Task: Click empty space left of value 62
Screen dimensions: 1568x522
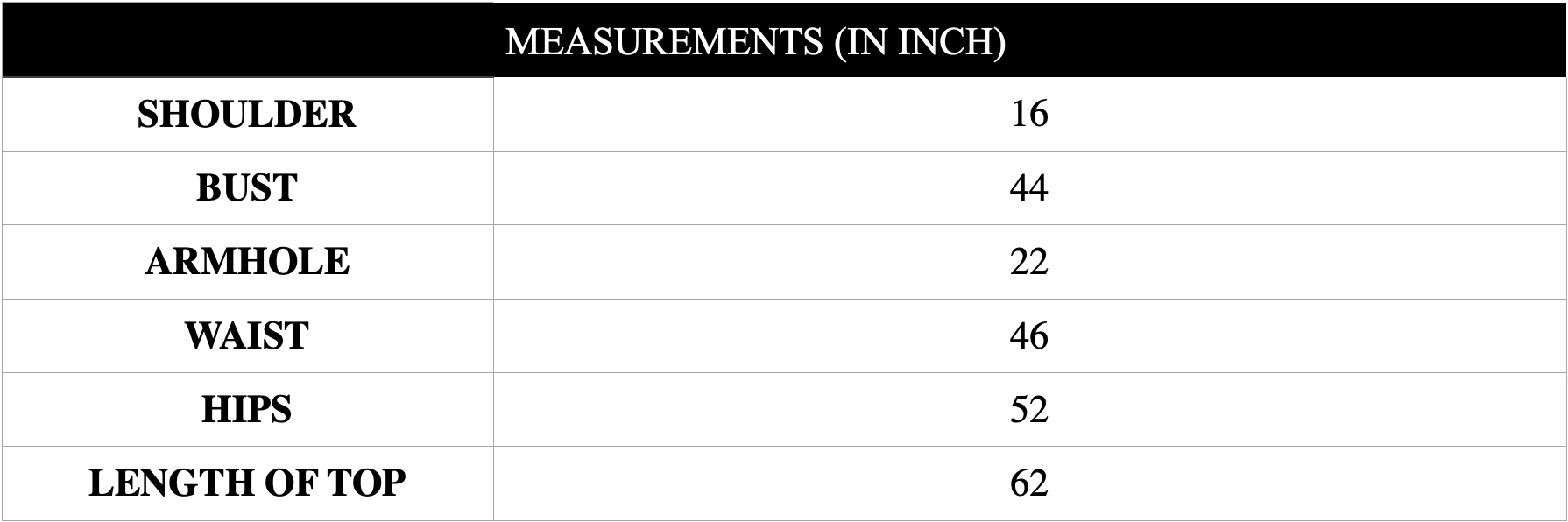Action: click(752, 483)
